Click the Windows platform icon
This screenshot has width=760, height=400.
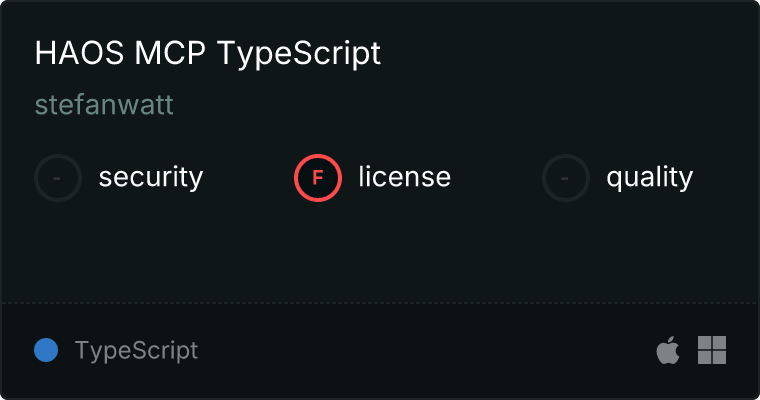712,350
